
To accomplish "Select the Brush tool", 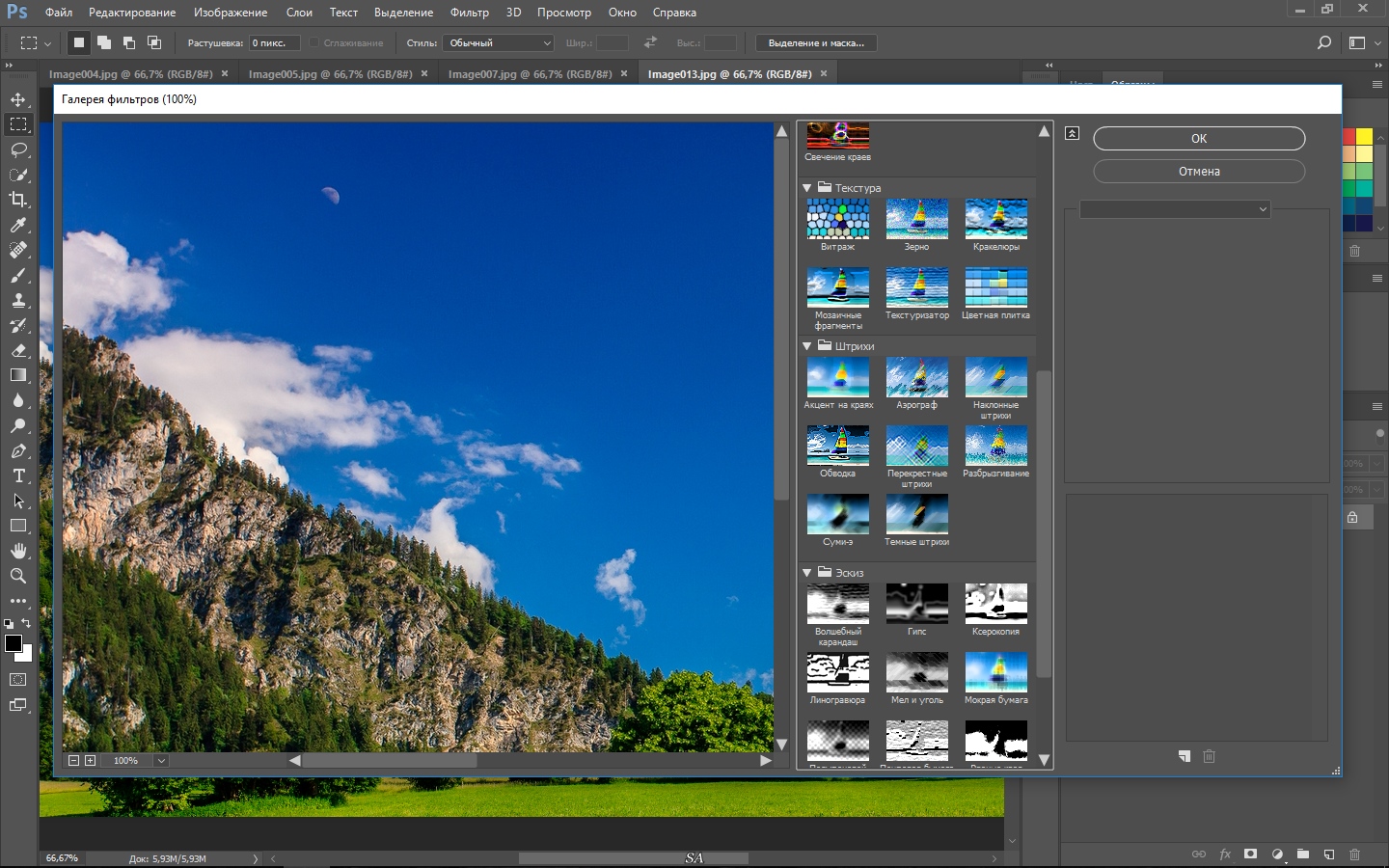I will tap(18, 275).
